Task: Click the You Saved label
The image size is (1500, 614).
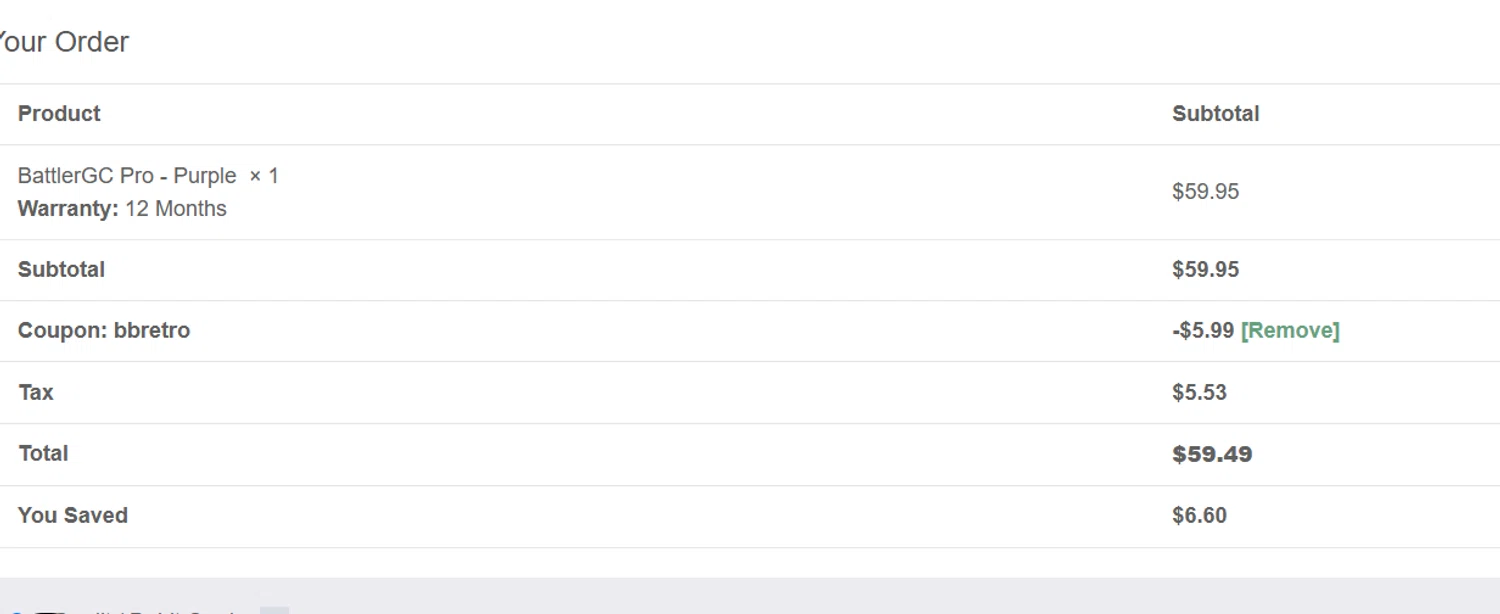Action: [x=73, y=516]
